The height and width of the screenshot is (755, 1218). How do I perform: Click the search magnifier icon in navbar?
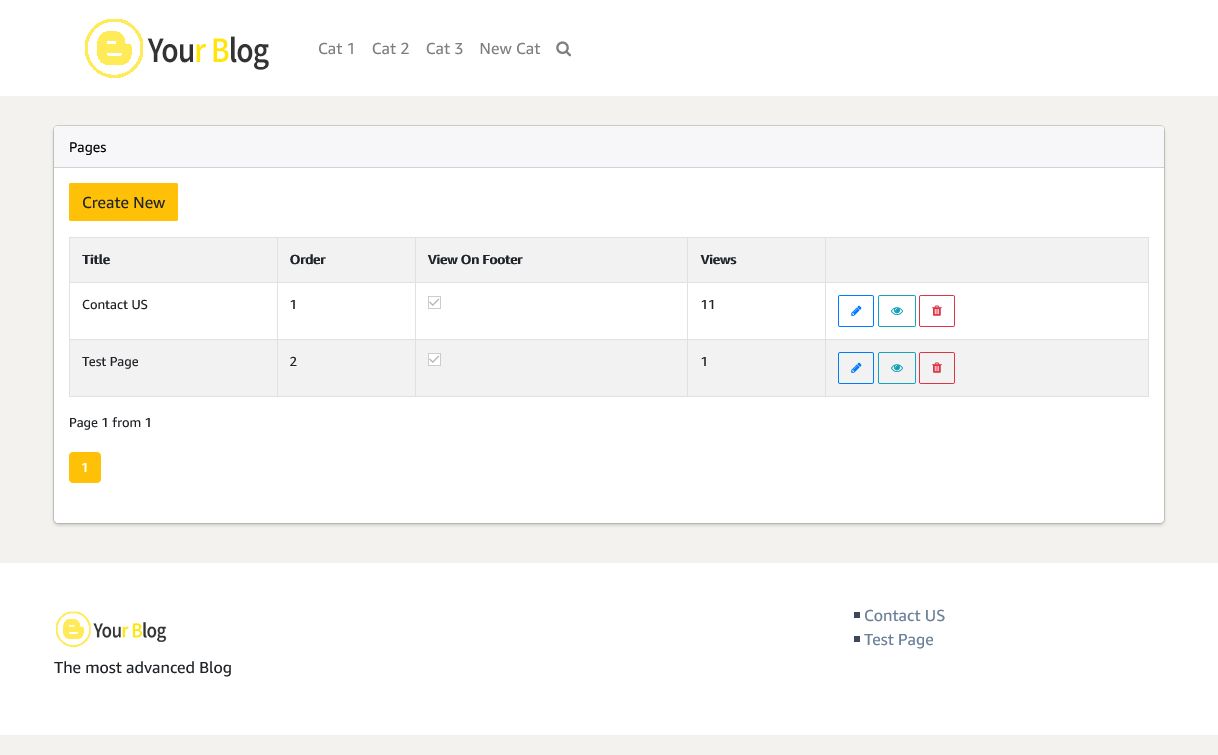click(564, 49)
